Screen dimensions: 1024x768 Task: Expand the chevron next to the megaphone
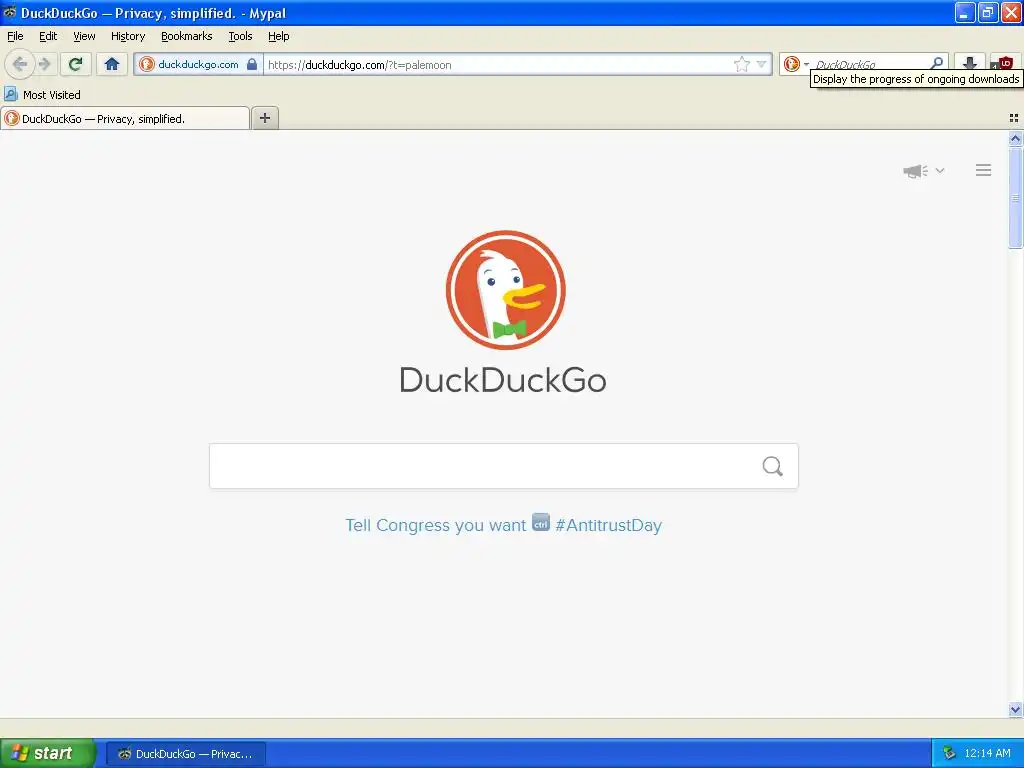point(940,170)
